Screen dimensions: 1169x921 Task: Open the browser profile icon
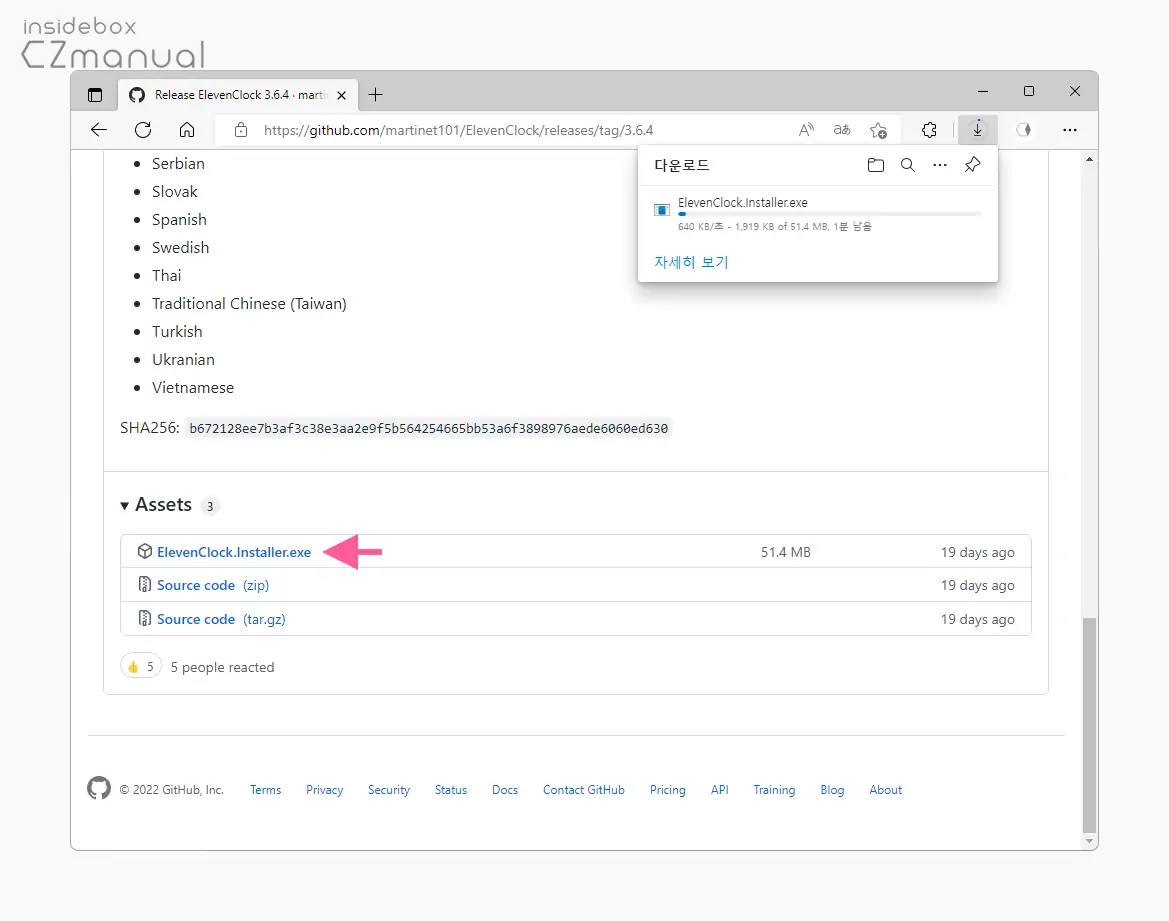point(1024,130)
